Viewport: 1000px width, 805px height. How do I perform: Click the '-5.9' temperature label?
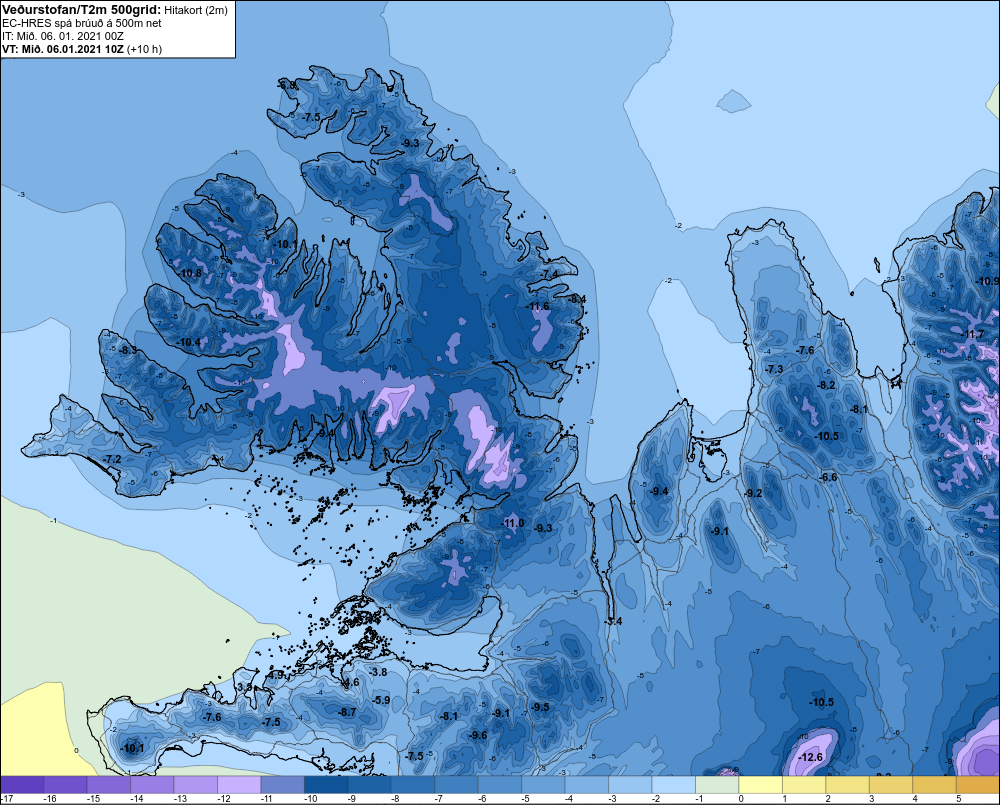381,700
